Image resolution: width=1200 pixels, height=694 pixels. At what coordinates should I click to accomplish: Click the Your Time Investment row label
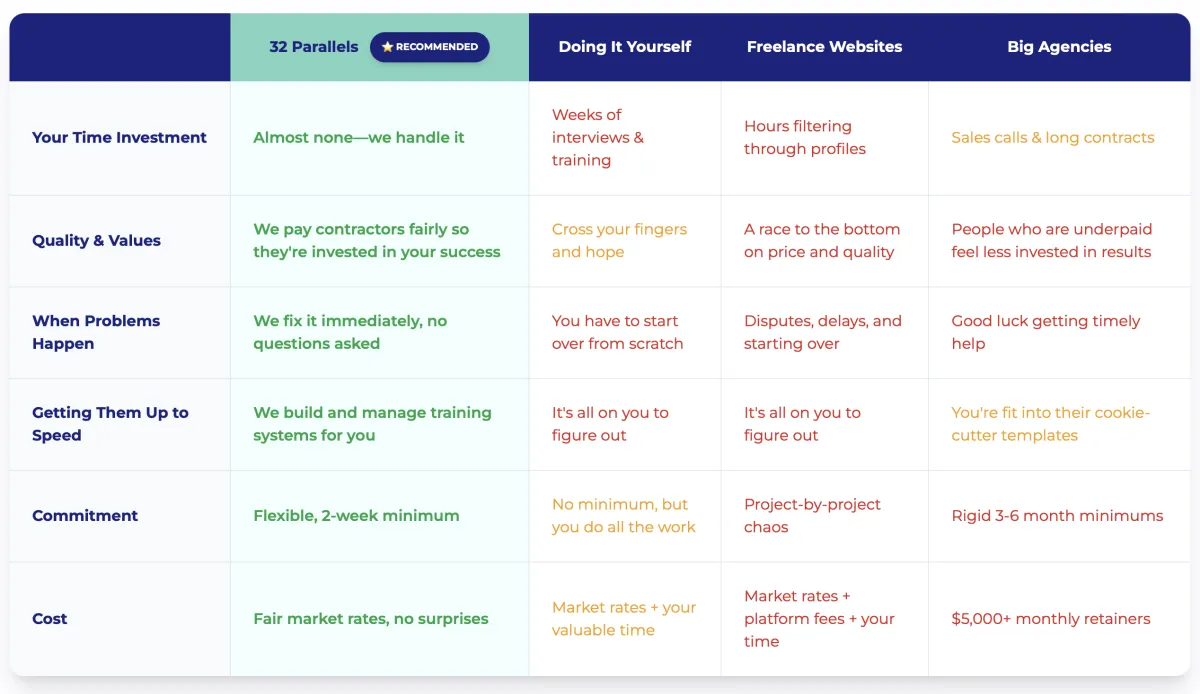click(x=119, y=138)
